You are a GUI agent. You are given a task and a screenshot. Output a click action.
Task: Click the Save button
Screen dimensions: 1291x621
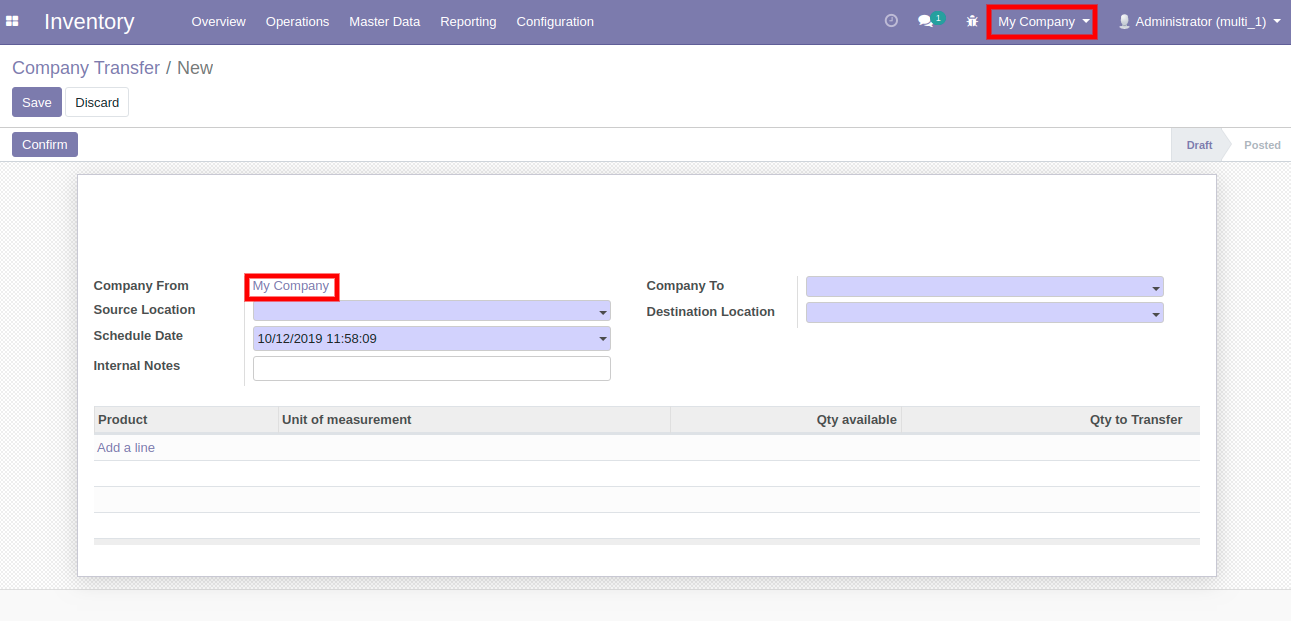click(37, 102)
